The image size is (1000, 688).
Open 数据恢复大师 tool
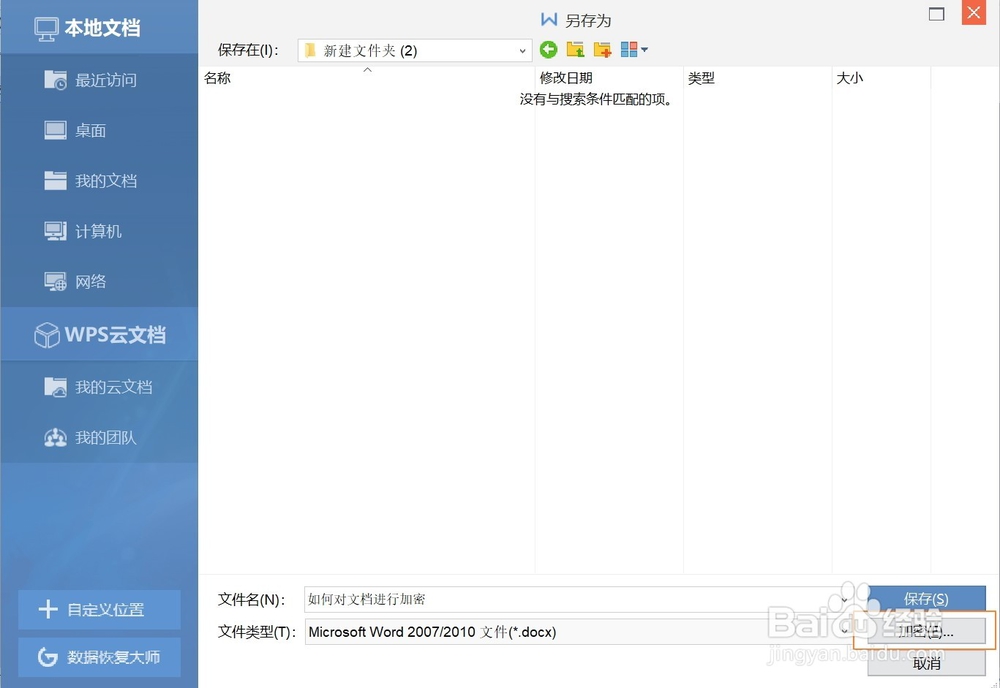click(x=99, y=657)
